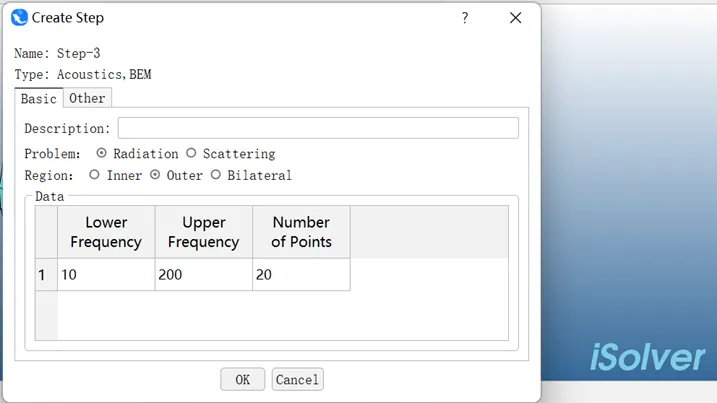Switch to the Basic tab

[x=39, y=98]
